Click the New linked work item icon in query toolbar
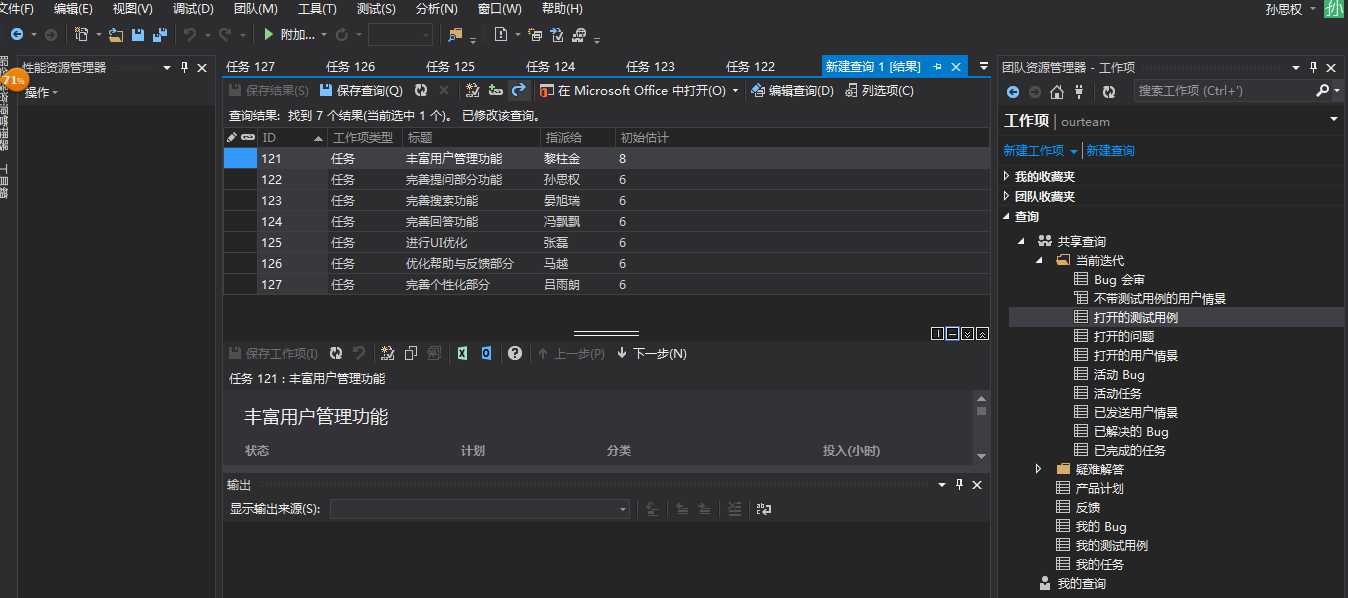 click(x=474, y=90)
